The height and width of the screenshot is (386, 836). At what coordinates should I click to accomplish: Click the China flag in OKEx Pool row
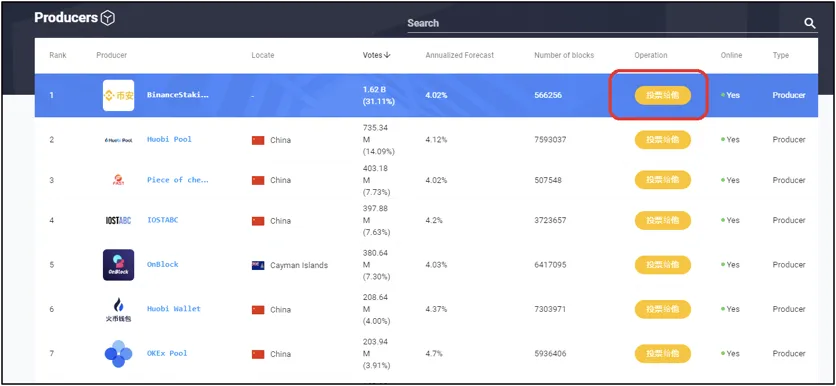pos(258,354)
